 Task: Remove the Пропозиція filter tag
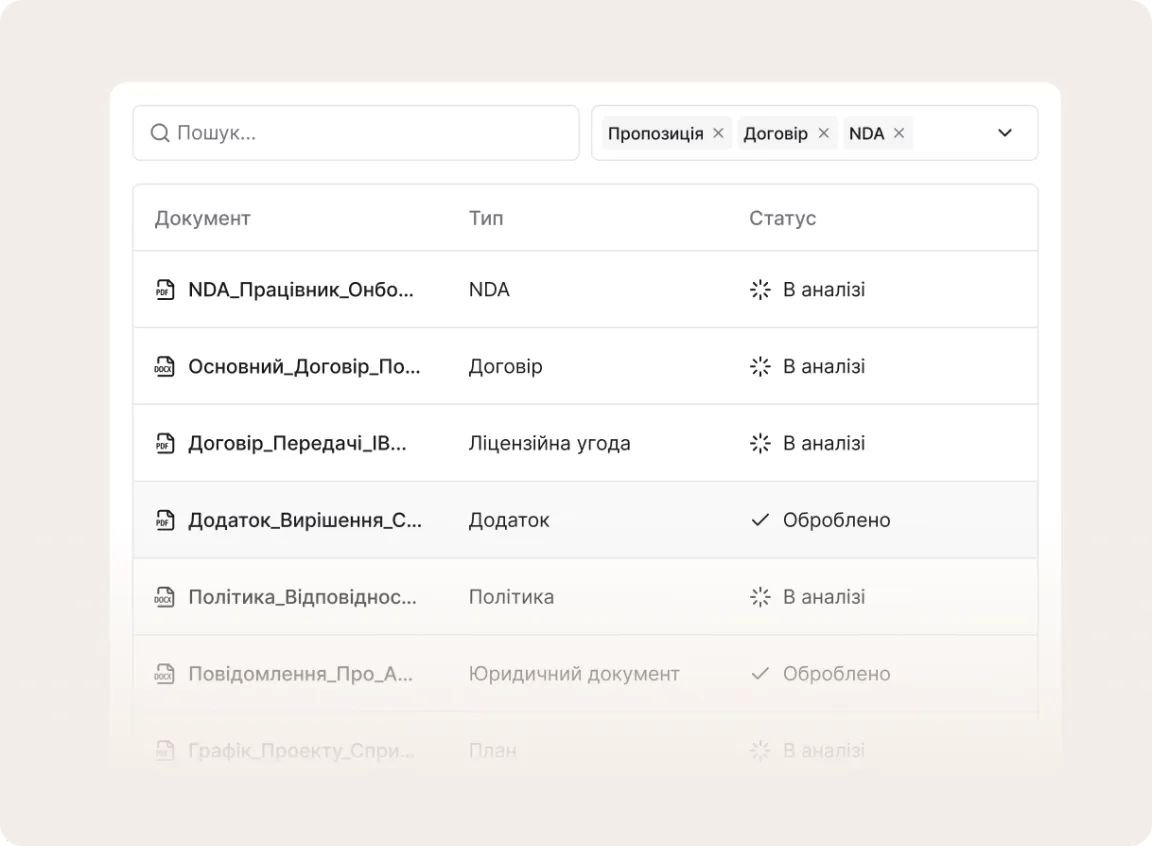718,133
